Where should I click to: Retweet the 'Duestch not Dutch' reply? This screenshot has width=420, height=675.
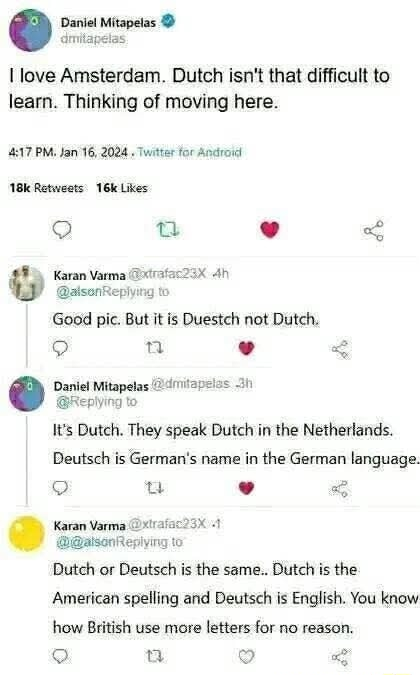(x=155, y=347)
